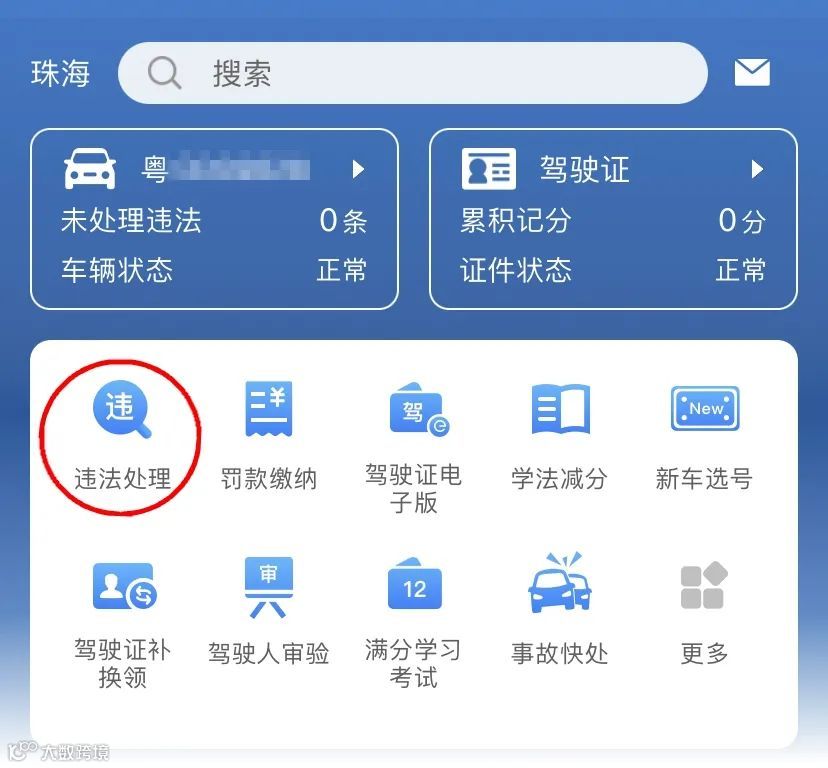The height and width of the screenshot is (768, 828).
Task: Tap the 更多 more services icon
Action: (704, 585)
